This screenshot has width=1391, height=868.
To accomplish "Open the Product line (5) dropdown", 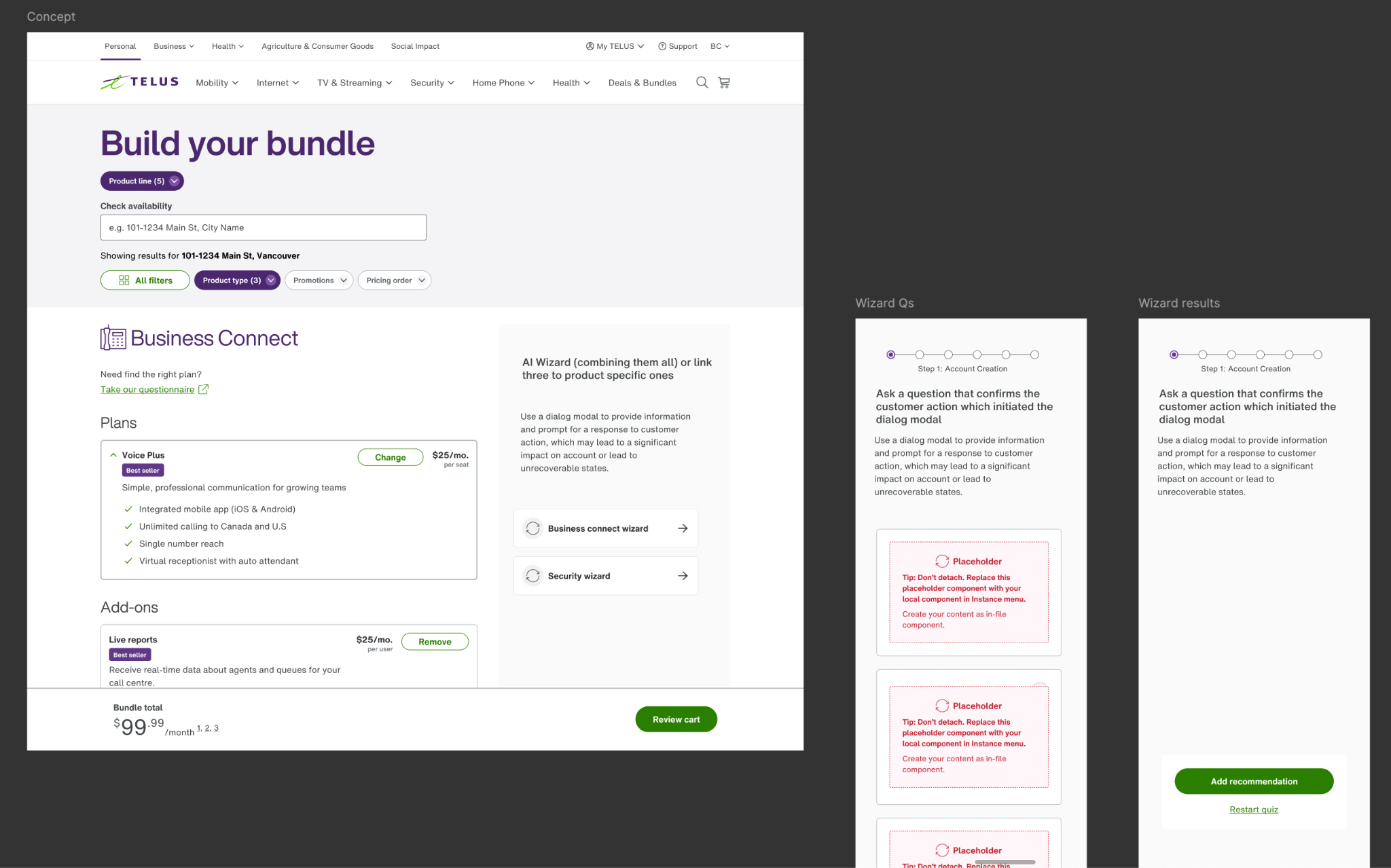I will click(x=142, y=181).
